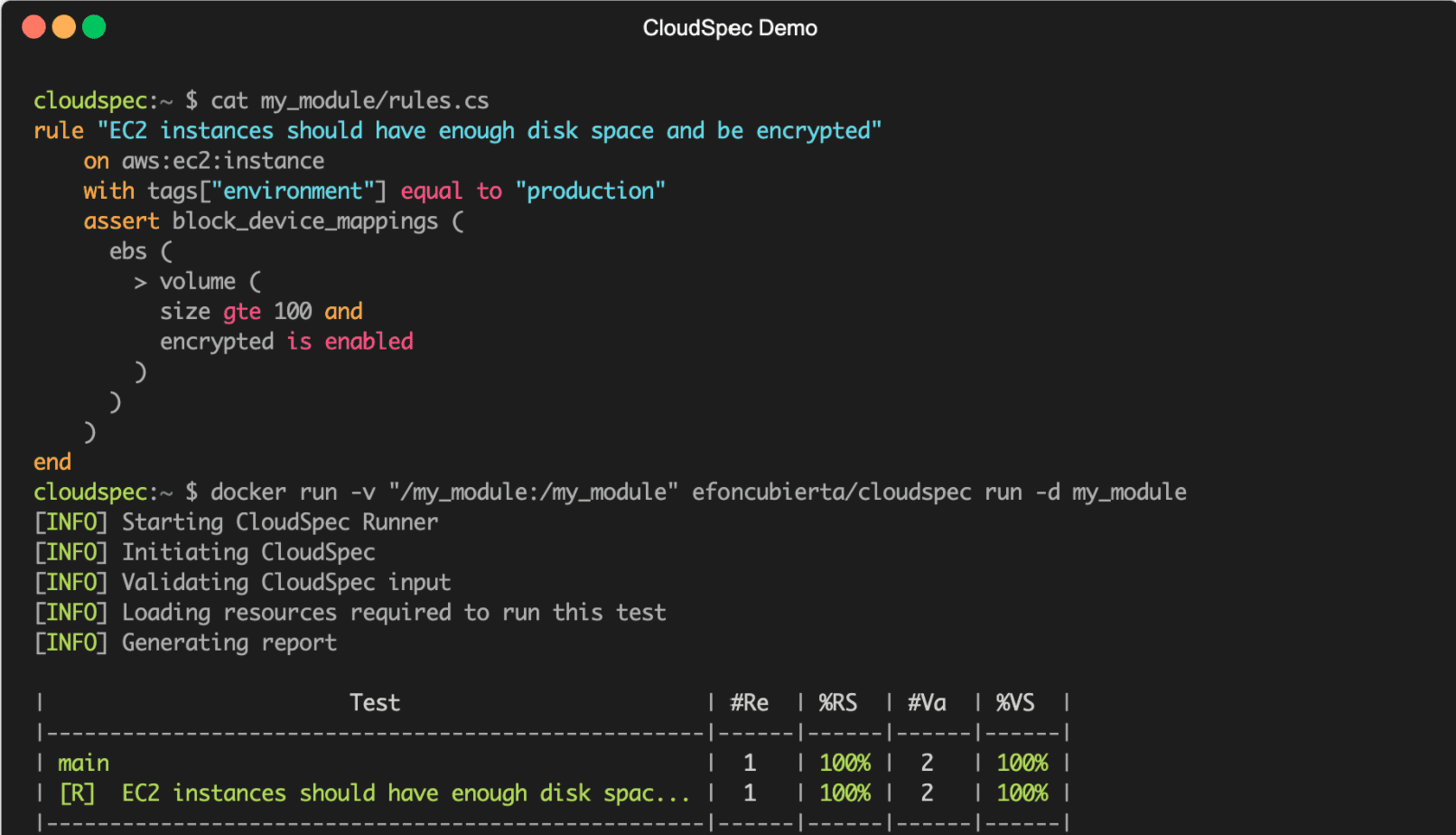Image resolution: width=1456 pixels, height=835 pixels.
Task: Click the 'main' row label in table
Action: (83, 764)
